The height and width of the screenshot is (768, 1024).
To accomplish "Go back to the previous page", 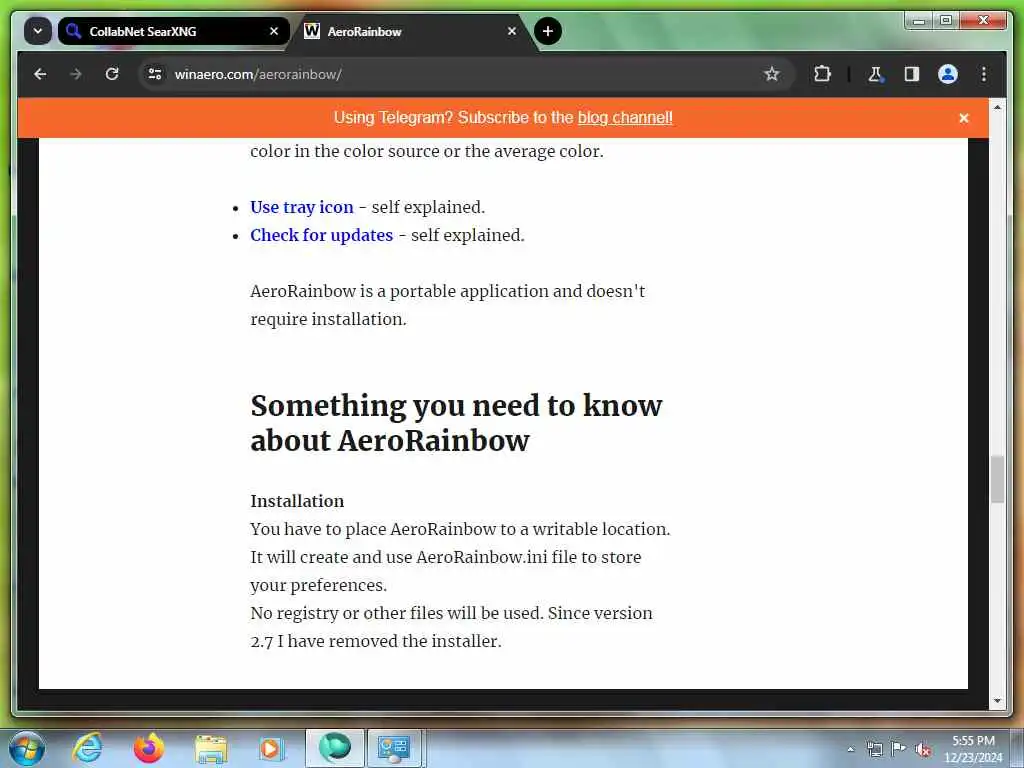I will pyautogui.click(x=40, y=74).
